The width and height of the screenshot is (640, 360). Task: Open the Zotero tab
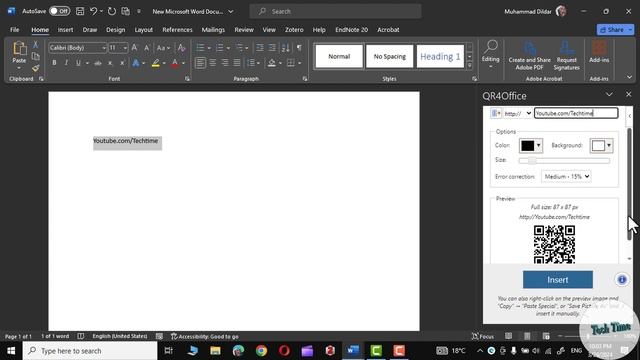click(294, 30)
